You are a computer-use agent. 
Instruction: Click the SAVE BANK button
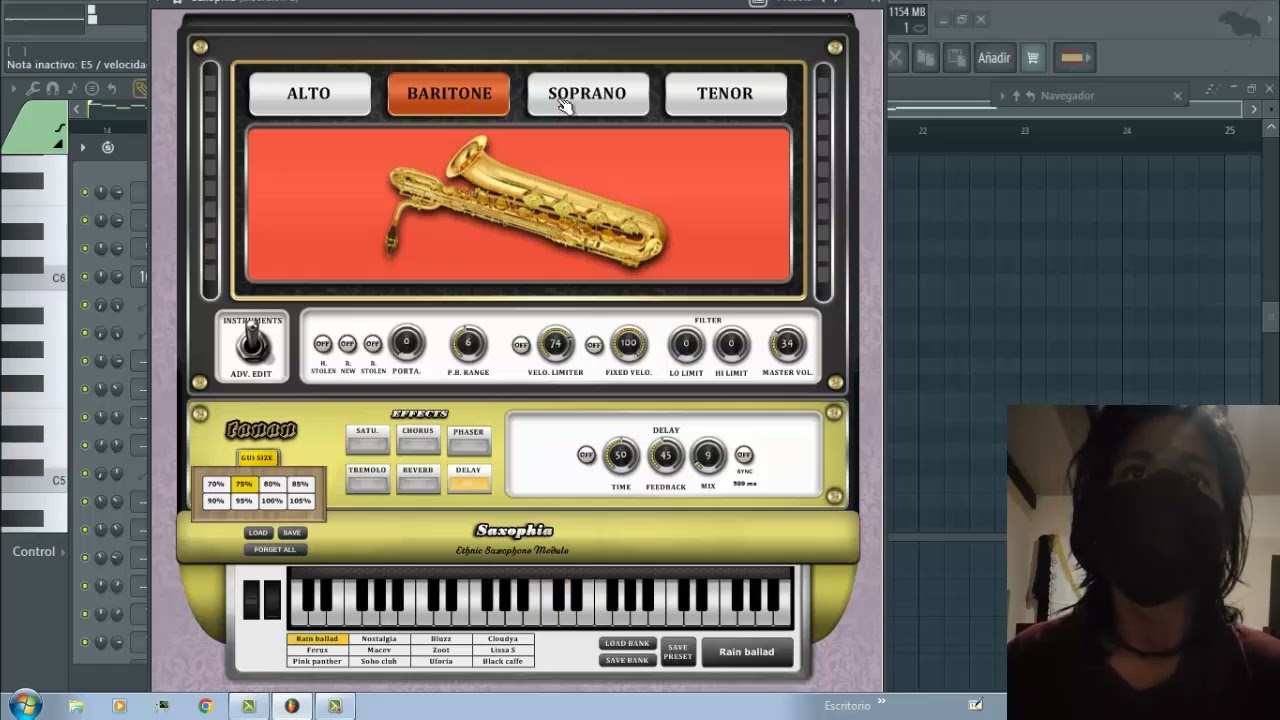627,660
